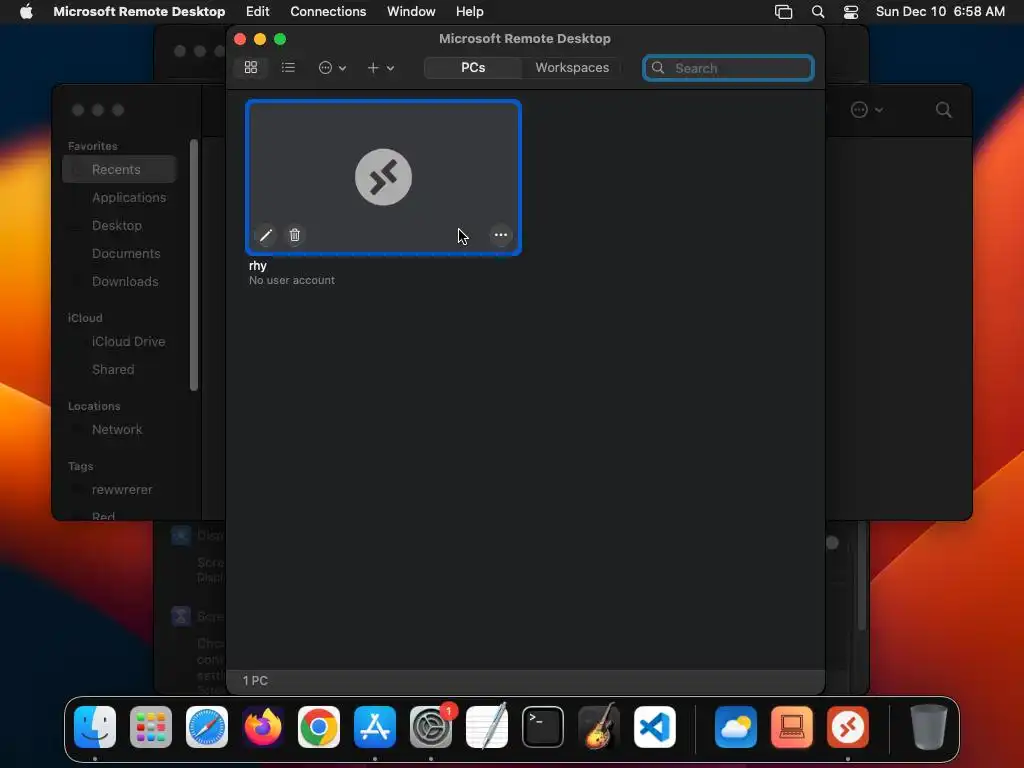This screenshot has width=1024, height=768.
Task: Click the 'No user account' text
Action: [x=292, y=280]
